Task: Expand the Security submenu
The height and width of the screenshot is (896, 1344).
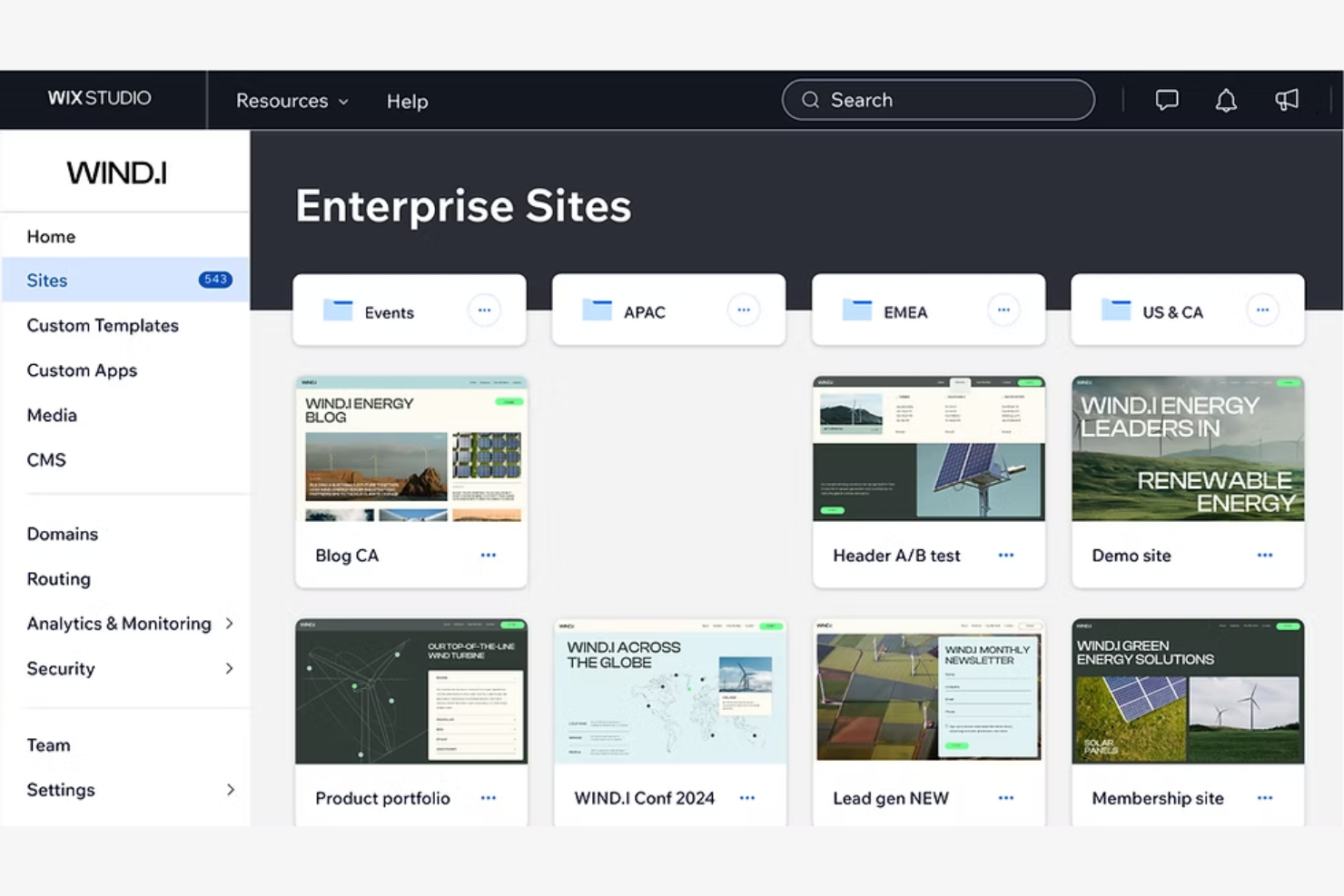Action: [x=229, y=668]
